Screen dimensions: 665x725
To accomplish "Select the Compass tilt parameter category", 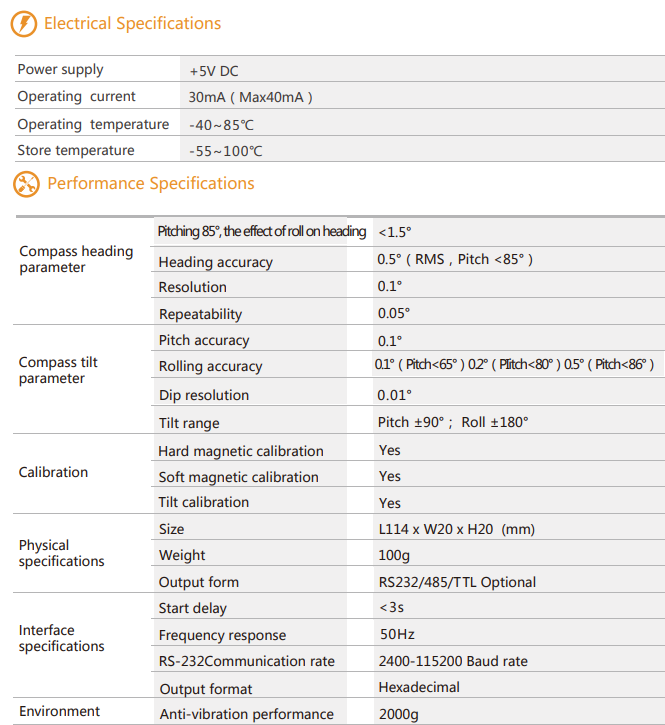I will pos(58,370).
